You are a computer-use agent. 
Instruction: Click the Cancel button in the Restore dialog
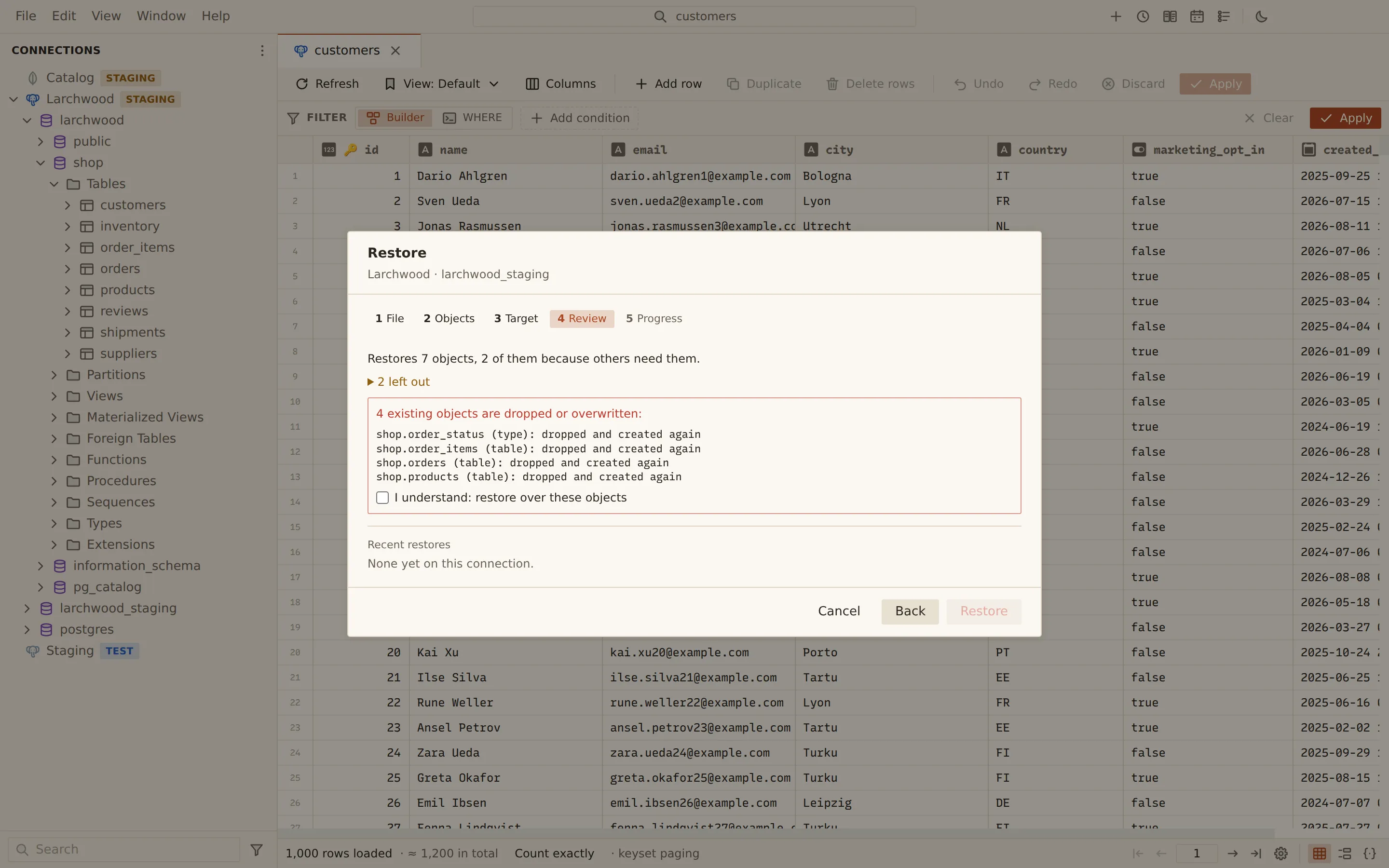(x=839, y=611)
